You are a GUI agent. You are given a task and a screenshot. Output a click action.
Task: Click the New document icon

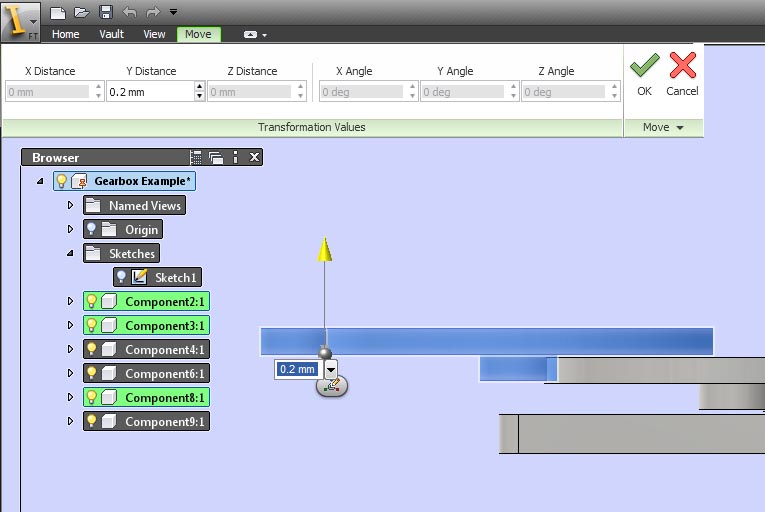[58, 13]
